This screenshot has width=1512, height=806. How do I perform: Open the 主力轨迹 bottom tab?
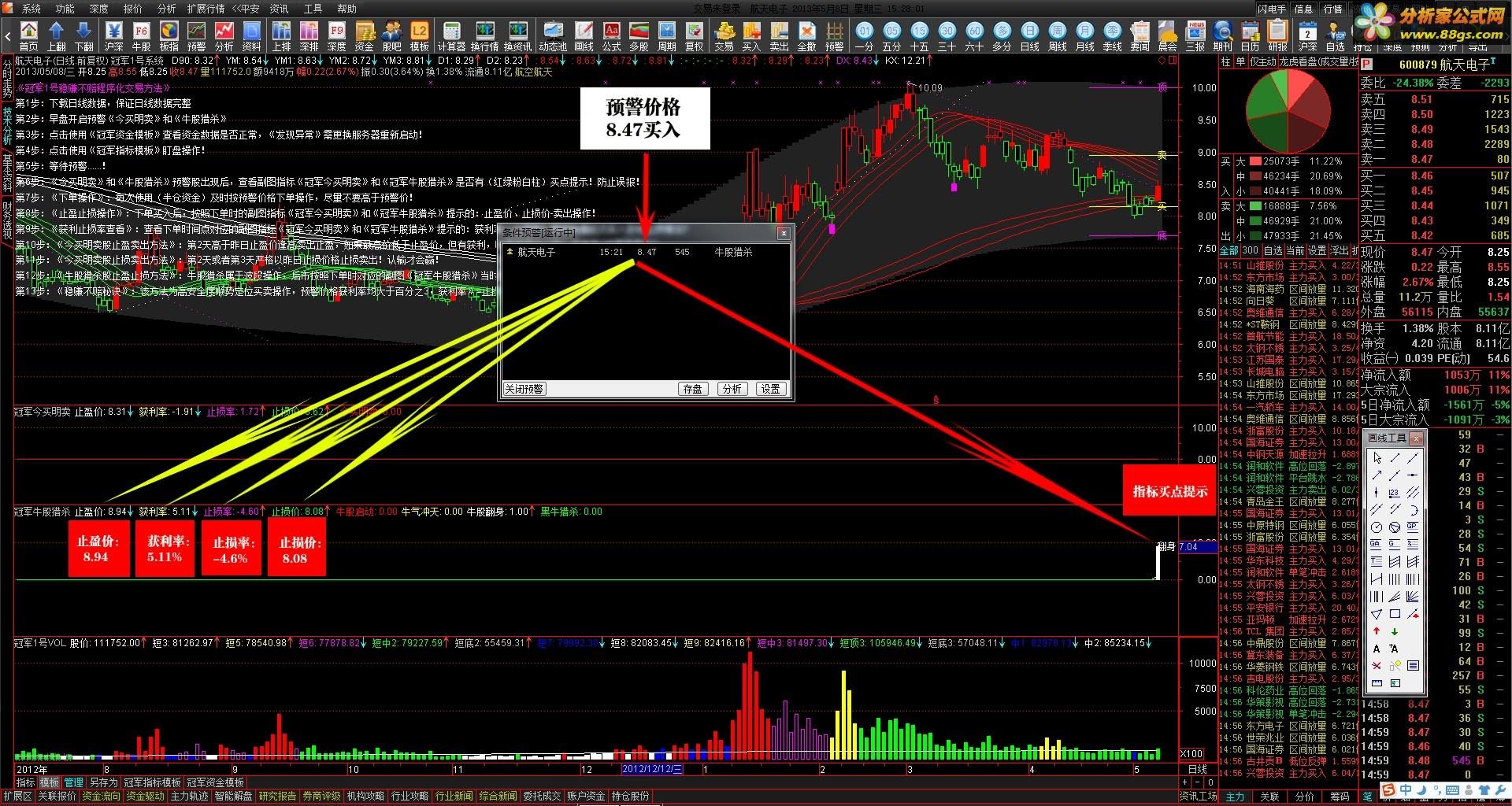click(190, 796)
